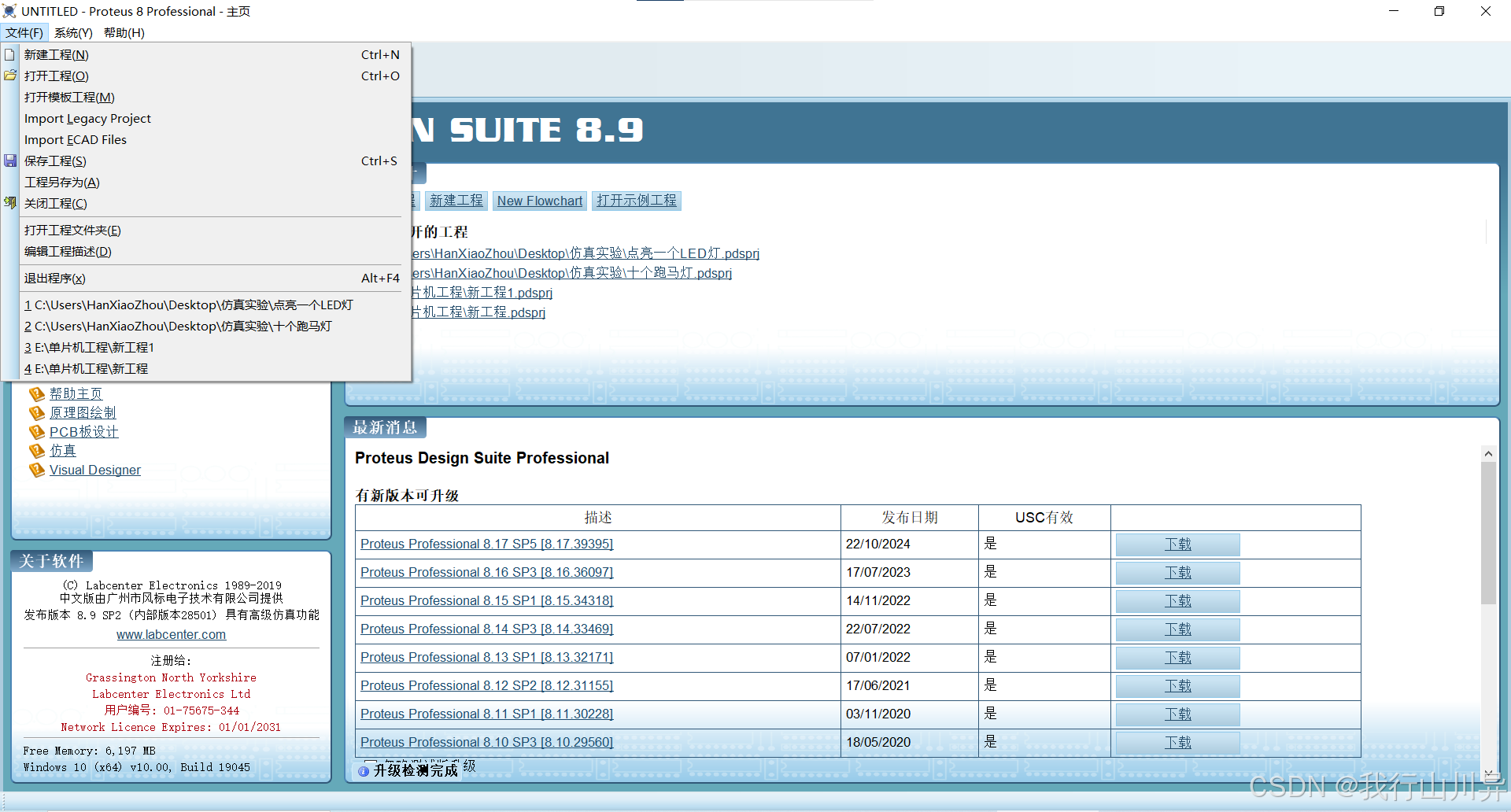Viewport: 1511px width, 812px height.
Task: Click 下载 button for version 8.10 SP3
Action: (1178, 743)
